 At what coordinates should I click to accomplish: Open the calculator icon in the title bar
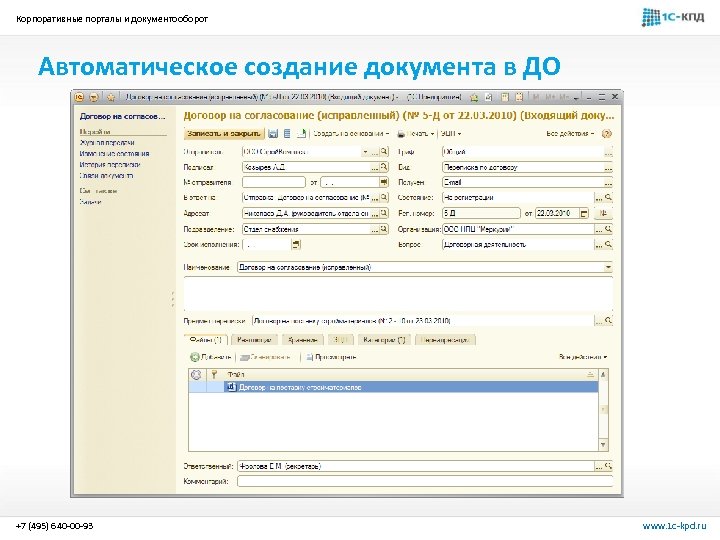click(505, 97)
